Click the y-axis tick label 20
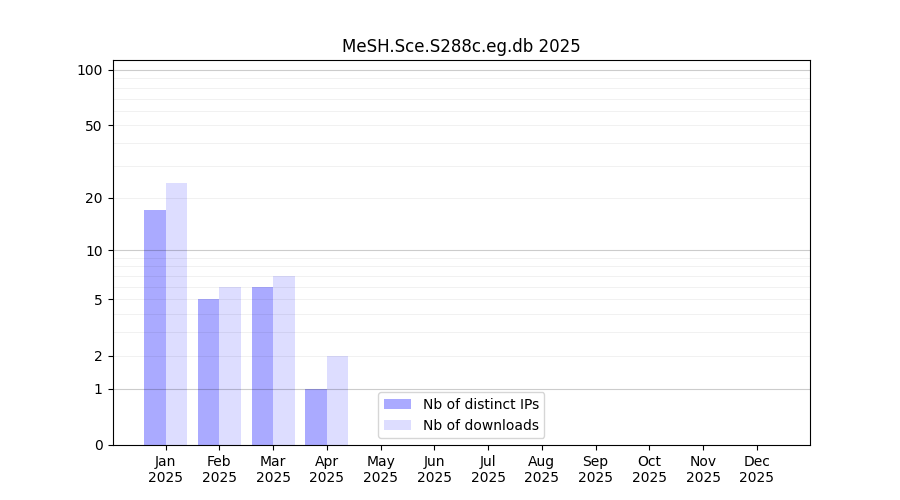This screenshot has height=500, width=900. point(93,198)
